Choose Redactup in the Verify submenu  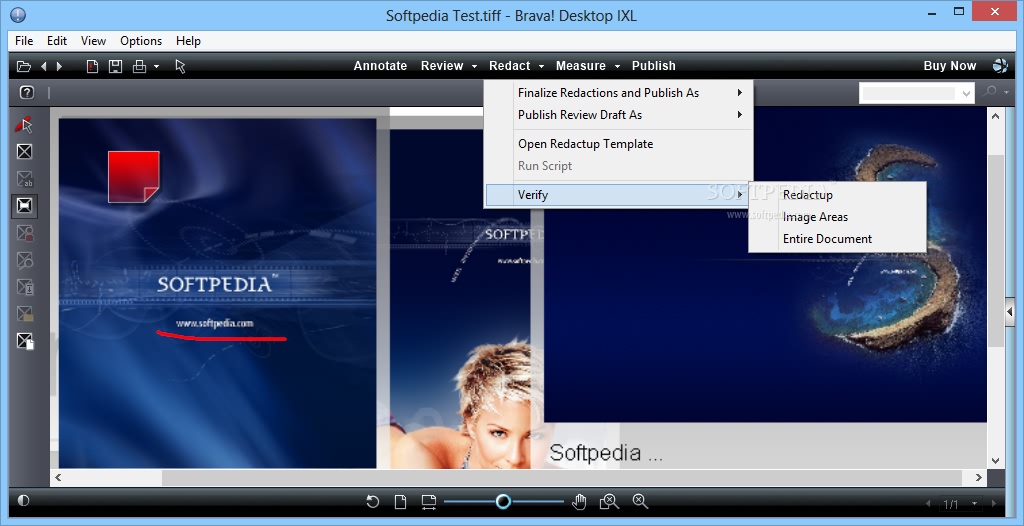click(x=837, y=195)
